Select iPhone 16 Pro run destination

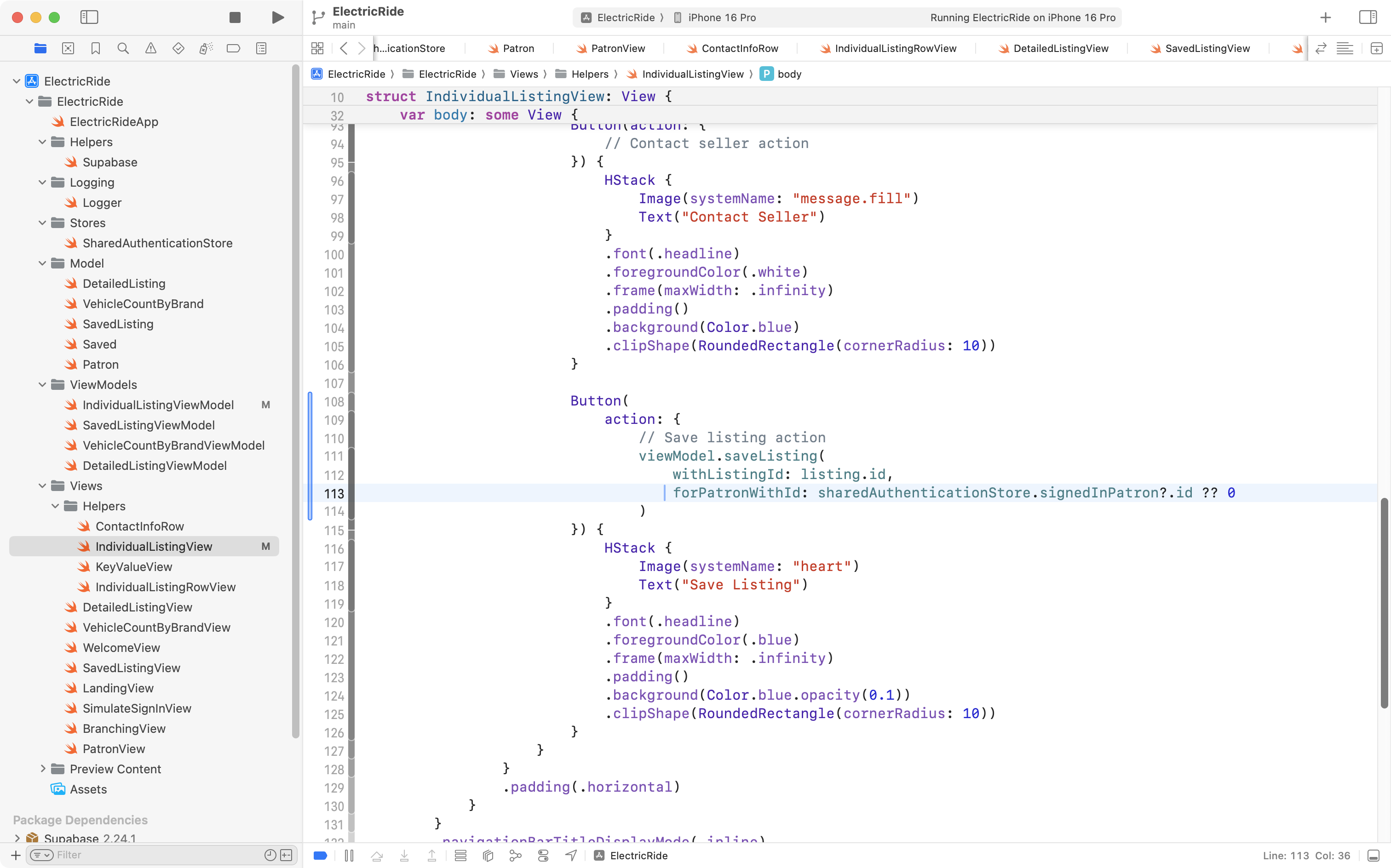pyautogui.click(x=721, y=17)
